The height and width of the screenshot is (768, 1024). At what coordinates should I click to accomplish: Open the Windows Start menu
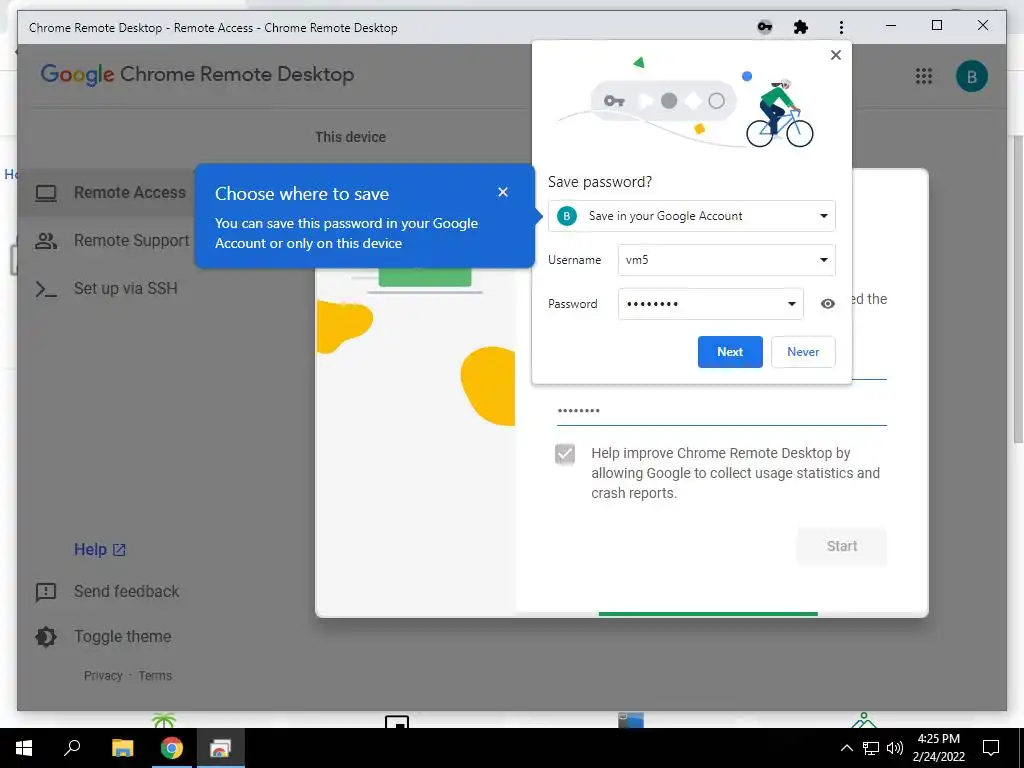(24, 748)
